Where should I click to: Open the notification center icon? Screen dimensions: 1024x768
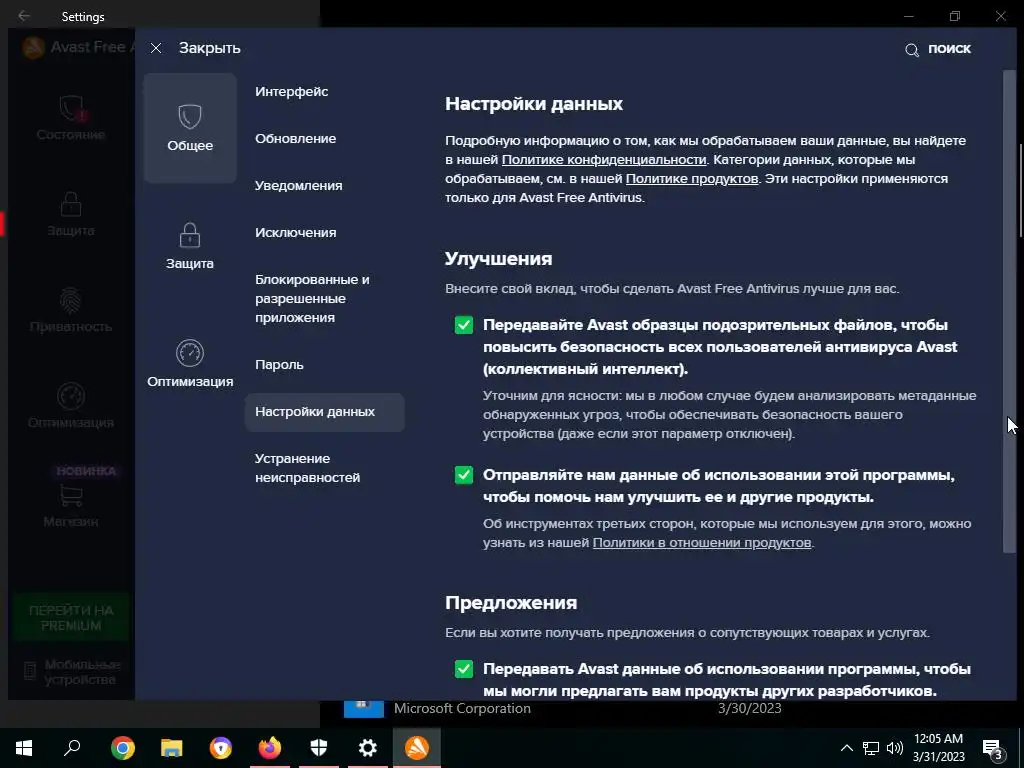pyautogui.click(x=992, y=749)
